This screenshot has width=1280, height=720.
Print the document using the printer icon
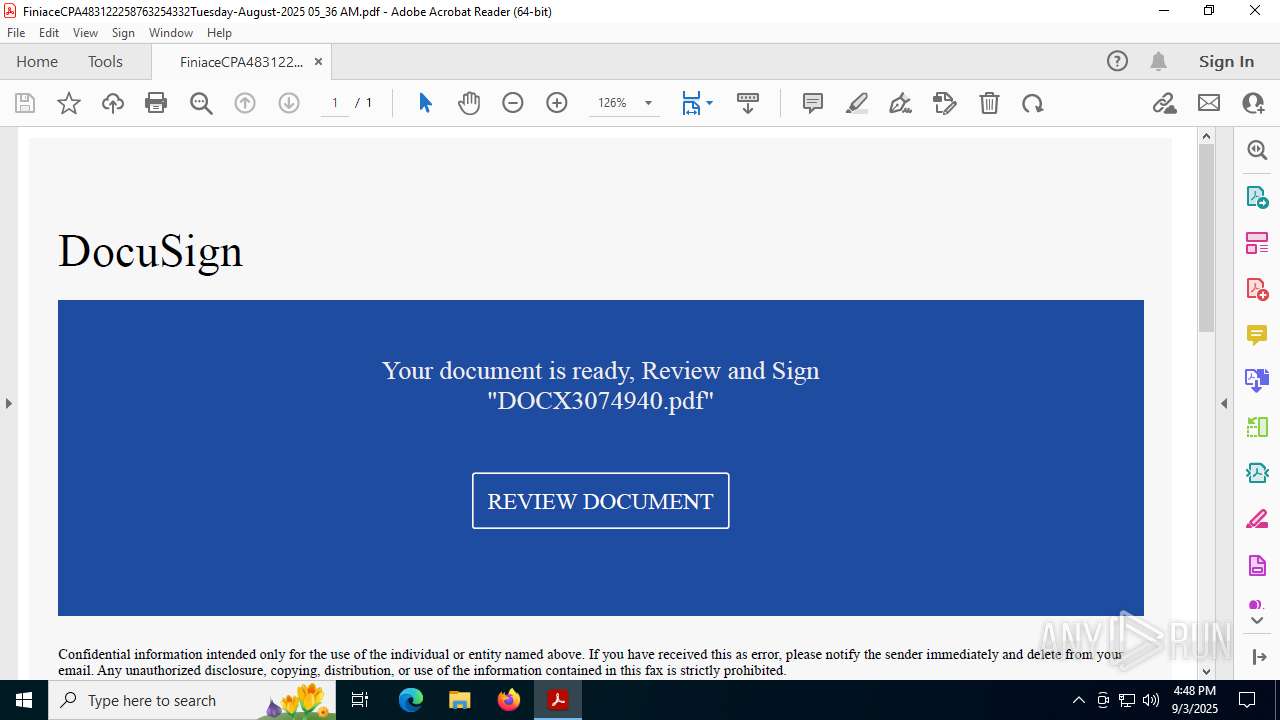pos(156,103)
